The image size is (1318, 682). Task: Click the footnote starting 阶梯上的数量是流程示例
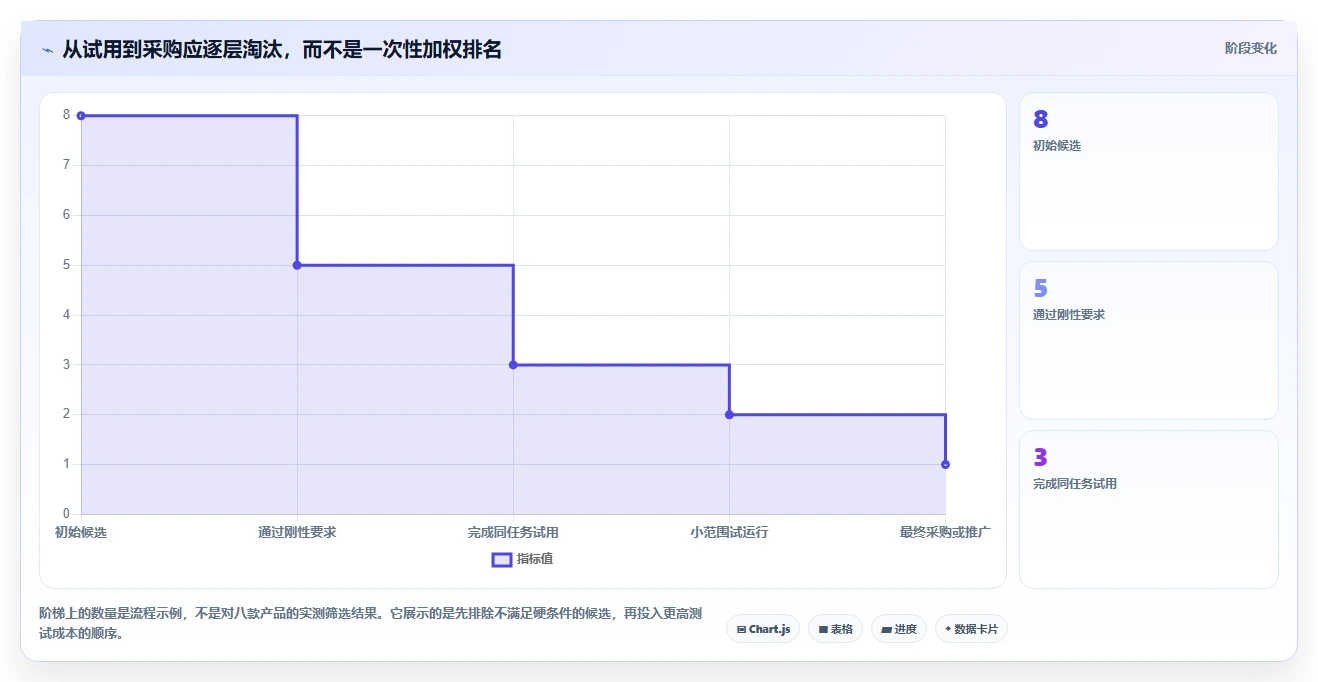click(371, 623)
